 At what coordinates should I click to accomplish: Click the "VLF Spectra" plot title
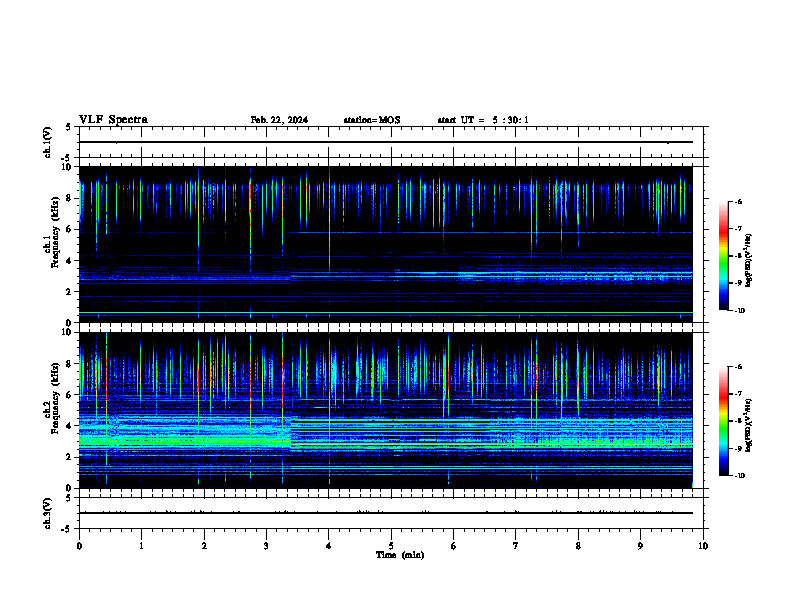point(113,120)
